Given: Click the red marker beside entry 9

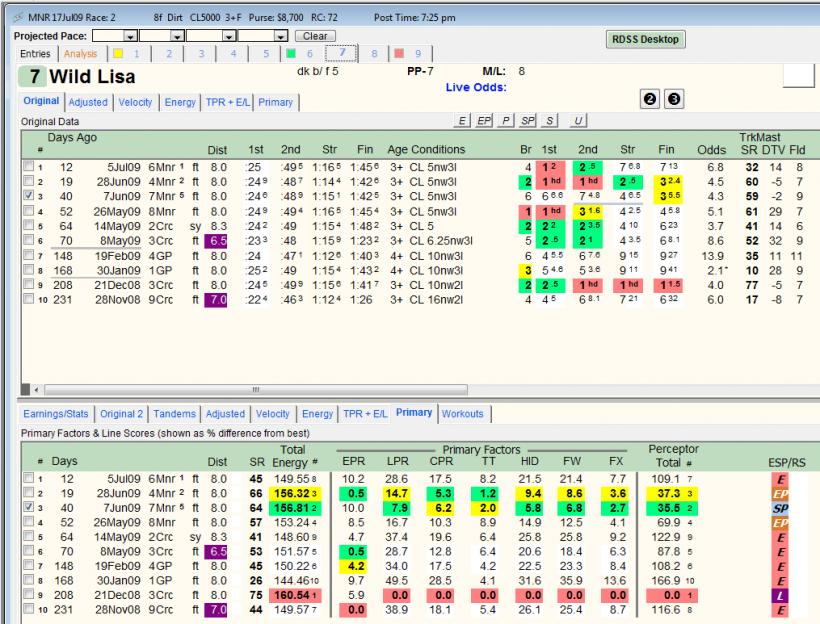Looking at the screenshot, I should 399,53.
